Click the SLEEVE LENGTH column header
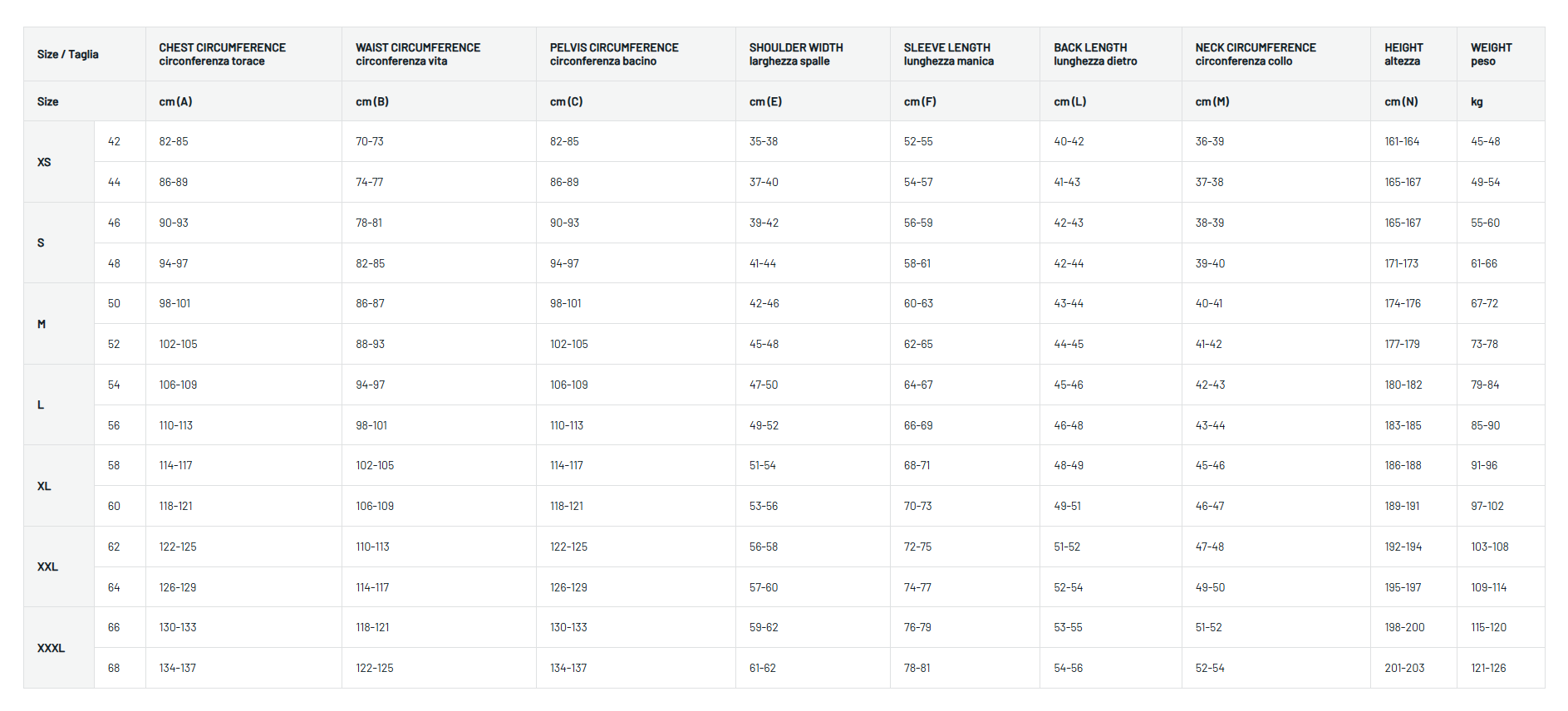 [x=948, y=54]
